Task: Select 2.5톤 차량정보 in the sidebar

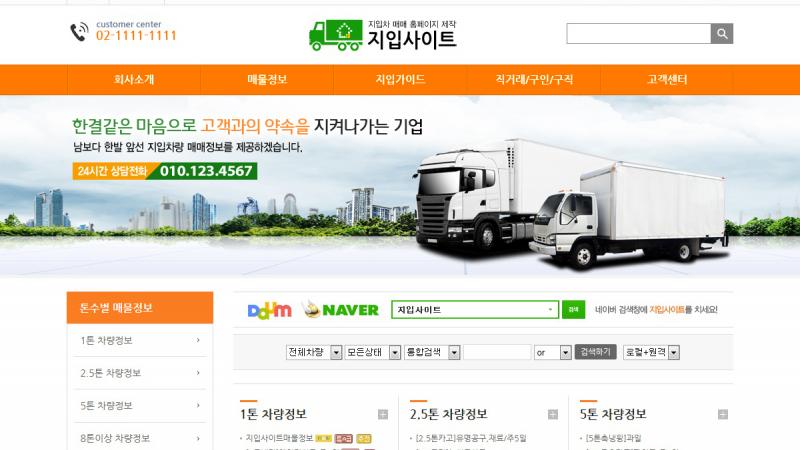Action: tap(140, 373)
